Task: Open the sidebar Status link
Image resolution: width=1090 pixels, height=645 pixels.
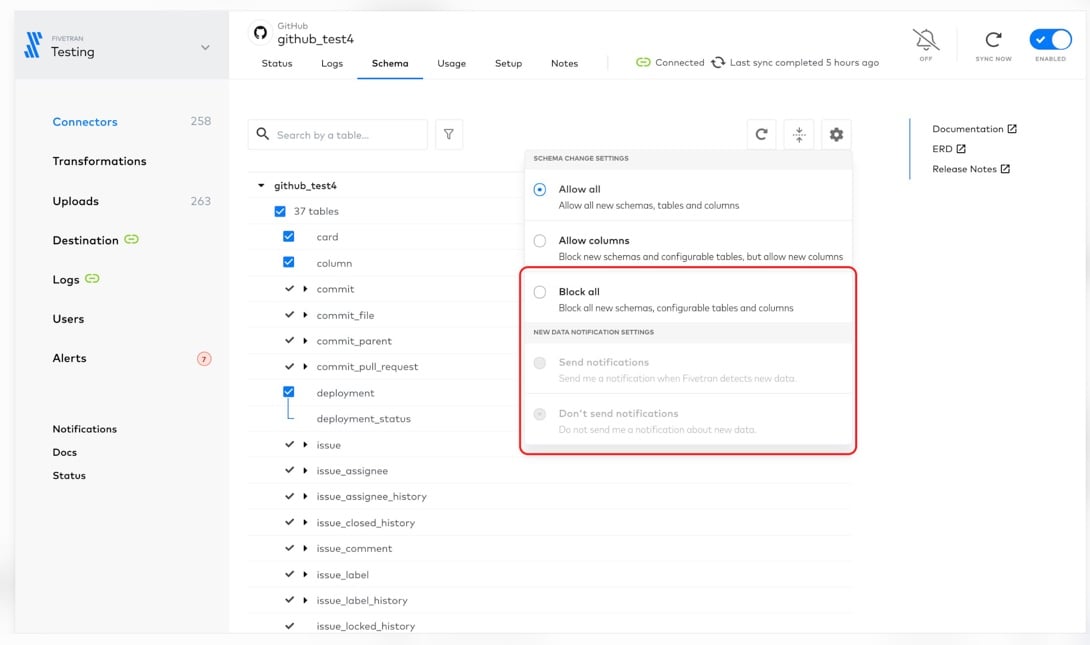Action: point(69,475)
